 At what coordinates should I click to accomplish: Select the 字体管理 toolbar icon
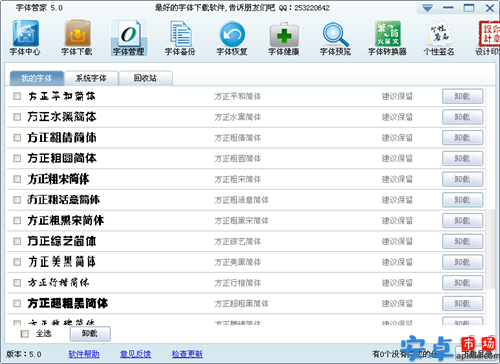129,37
